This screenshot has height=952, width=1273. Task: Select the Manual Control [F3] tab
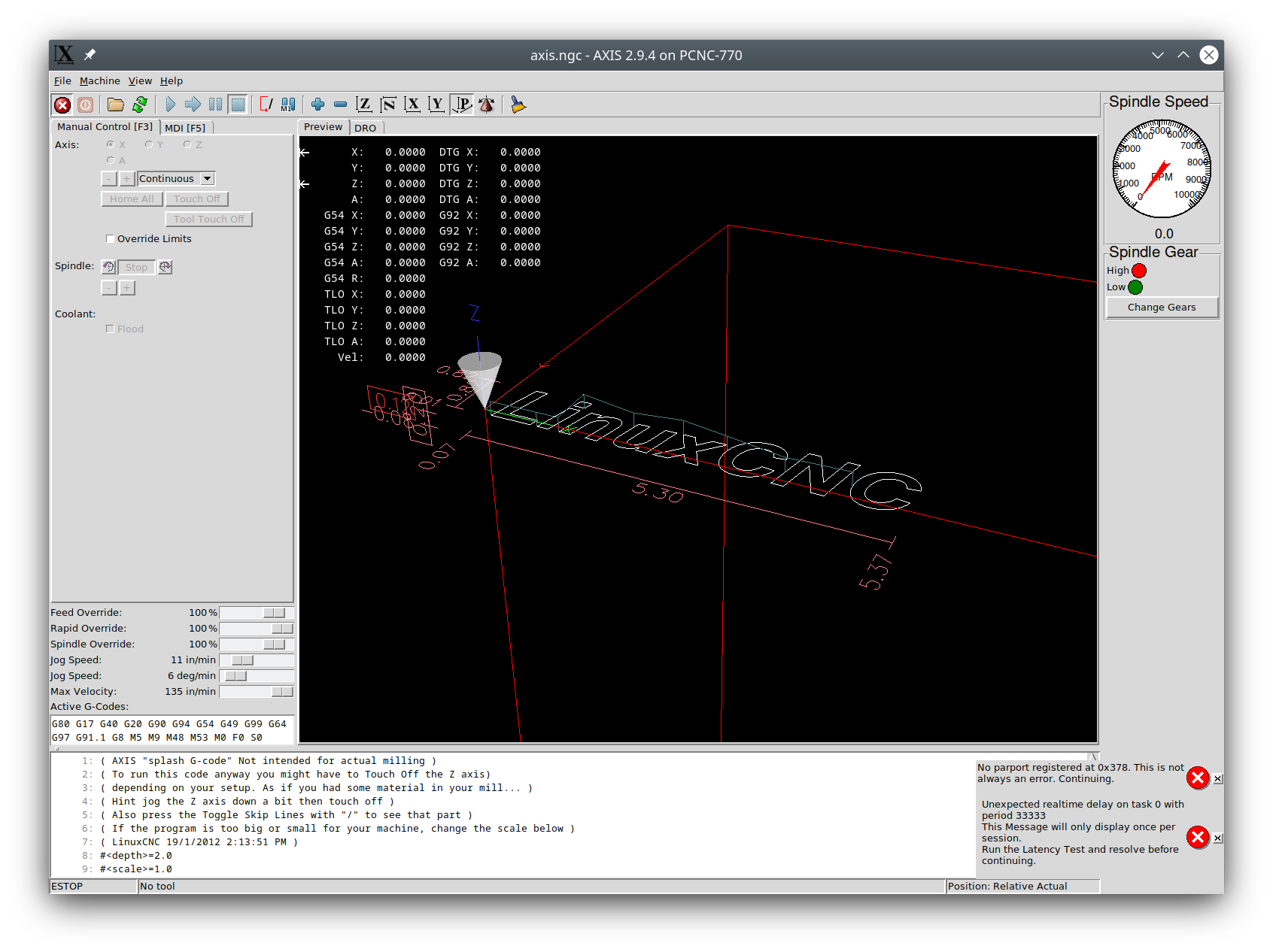pos(105,126)
